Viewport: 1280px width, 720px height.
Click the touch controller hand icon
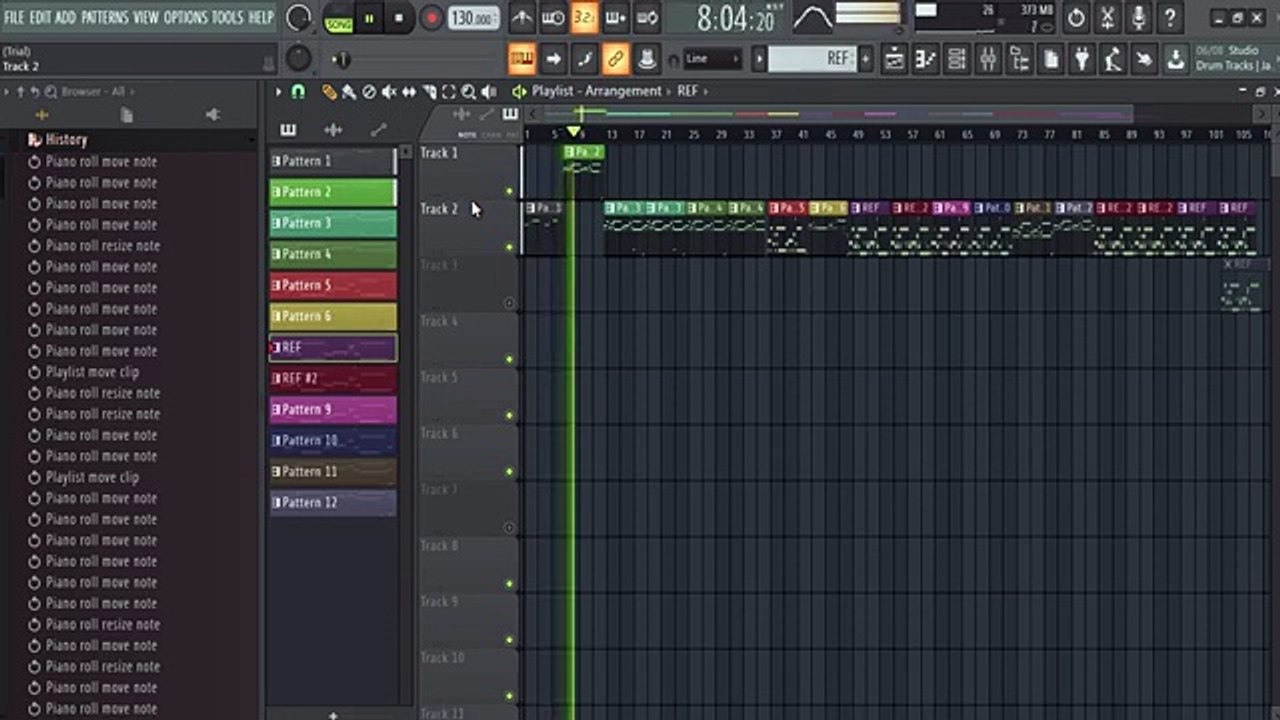(1144, 59)
